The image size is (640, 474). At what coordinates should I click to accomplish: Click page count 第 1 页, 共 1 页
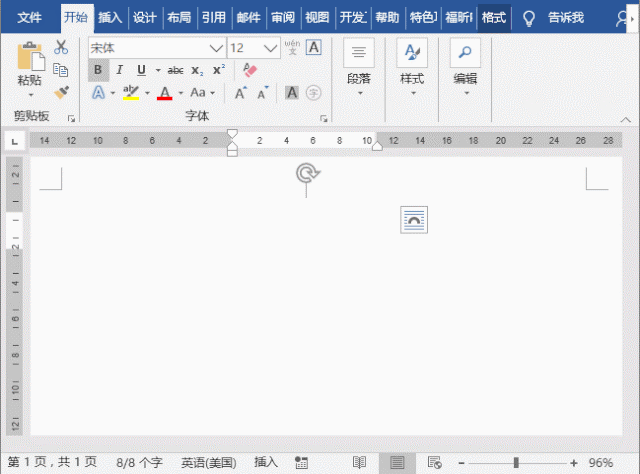(52, 462)
